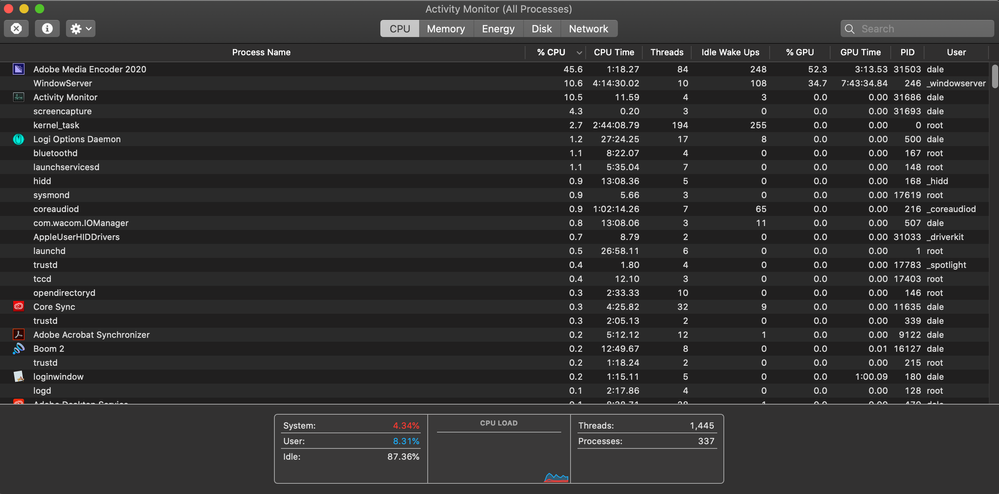
Task: Click the System 4.34% value
Action: pyautogui.click(x=406, y=426)
